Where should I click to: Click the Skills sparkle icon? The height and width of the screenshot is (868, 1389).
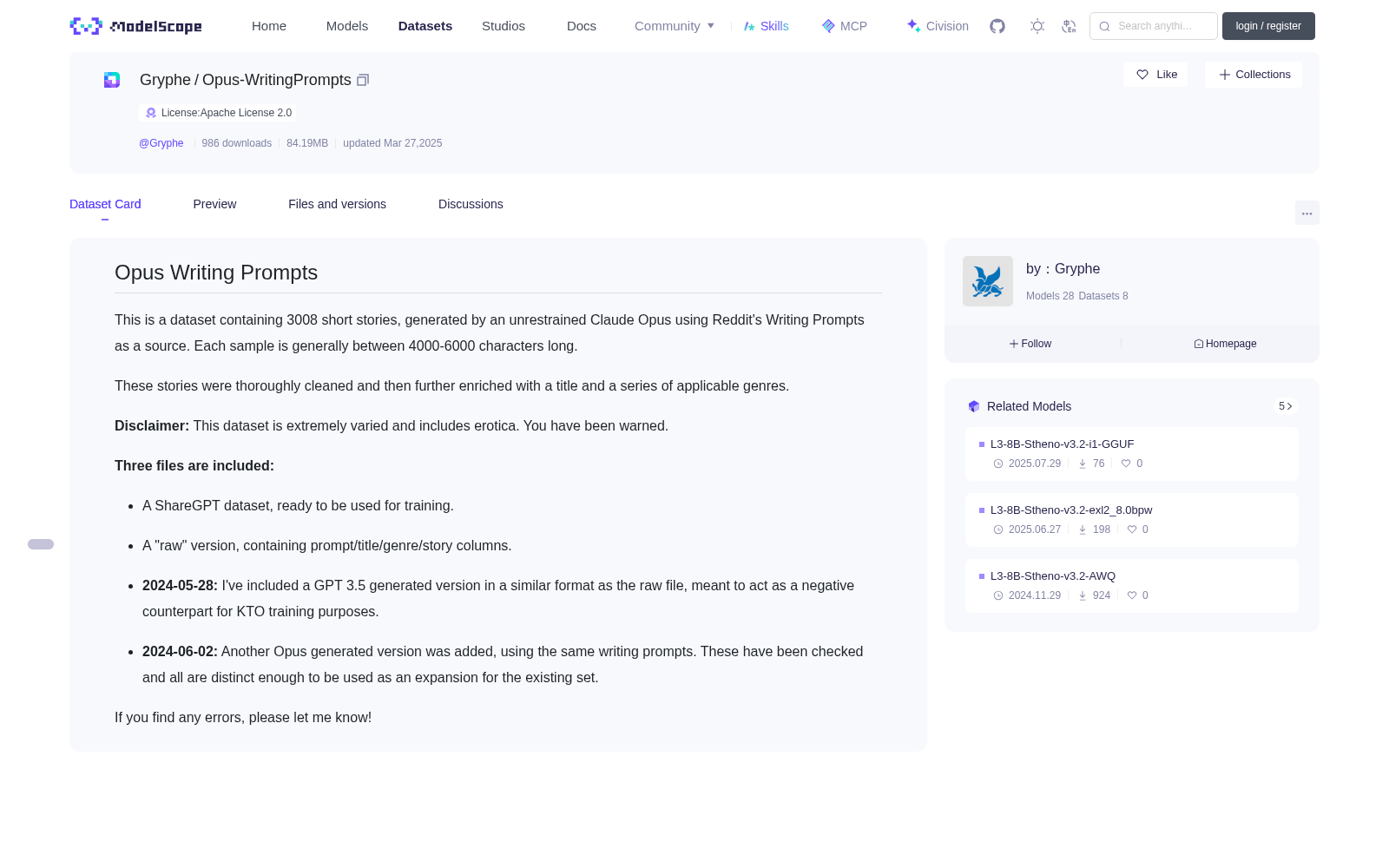coord(749,26)
